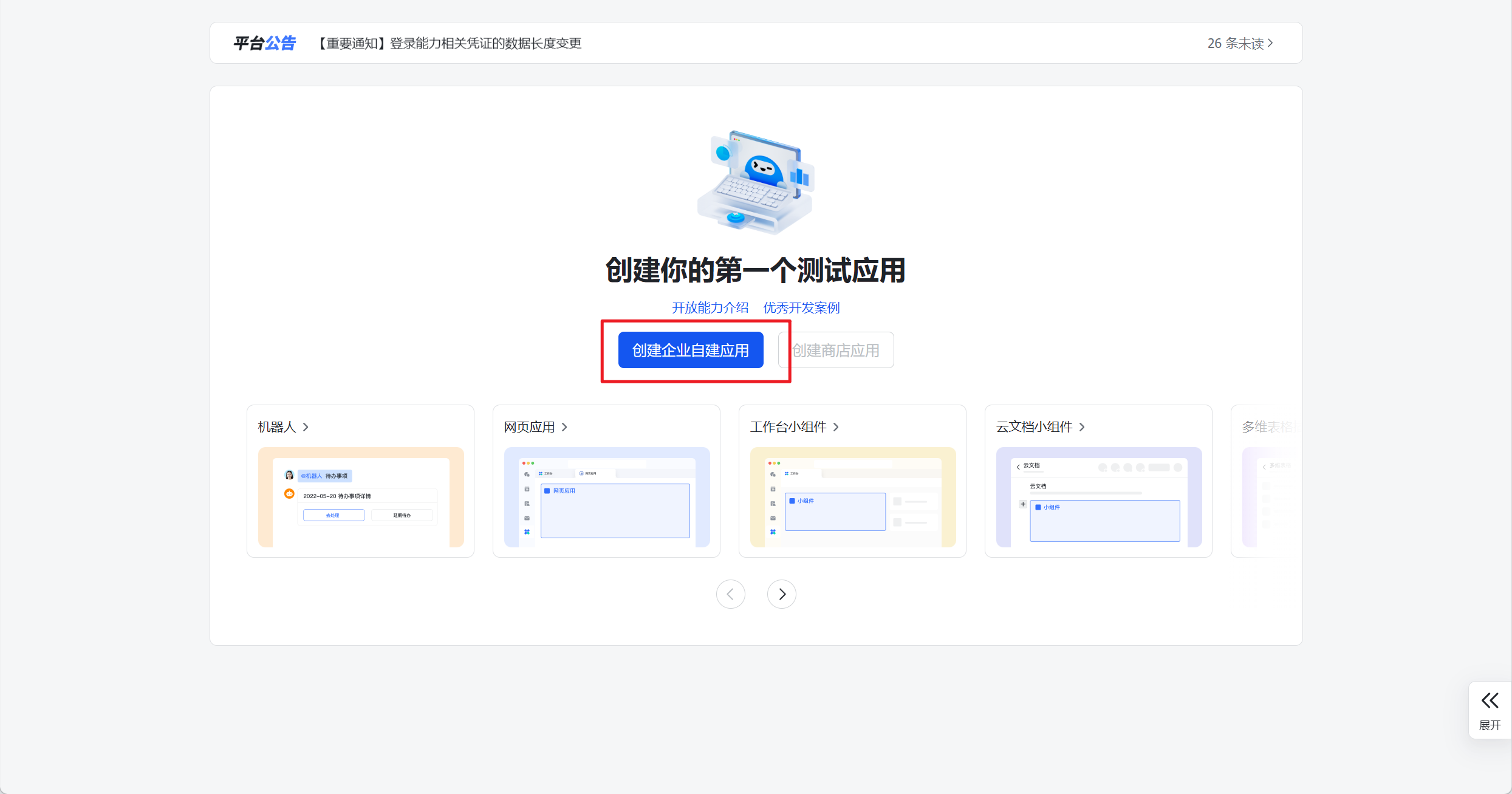Open the 机器人 preview thumbnail
Viewport: 1512px width, 794px height.
point(361,497)
